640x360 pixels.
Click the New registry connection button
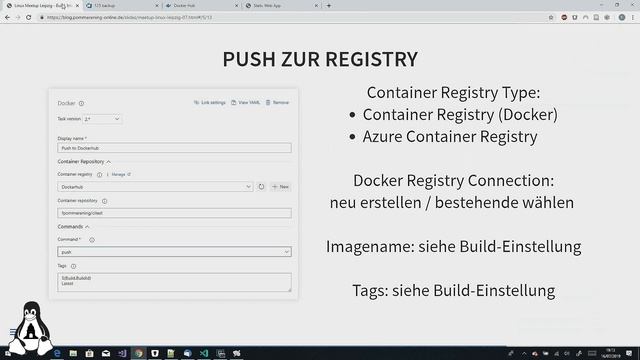point(280,187)
